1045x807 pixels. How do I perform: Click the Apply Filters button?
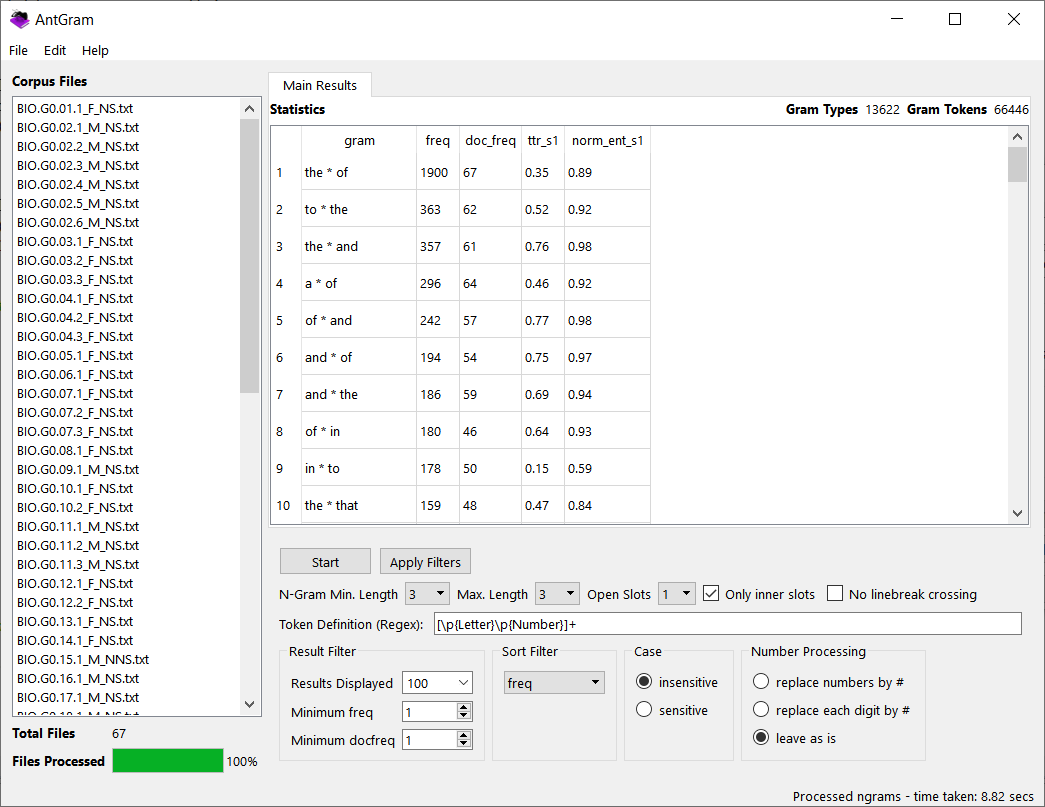pyautogui.click(x=425, y=562)
